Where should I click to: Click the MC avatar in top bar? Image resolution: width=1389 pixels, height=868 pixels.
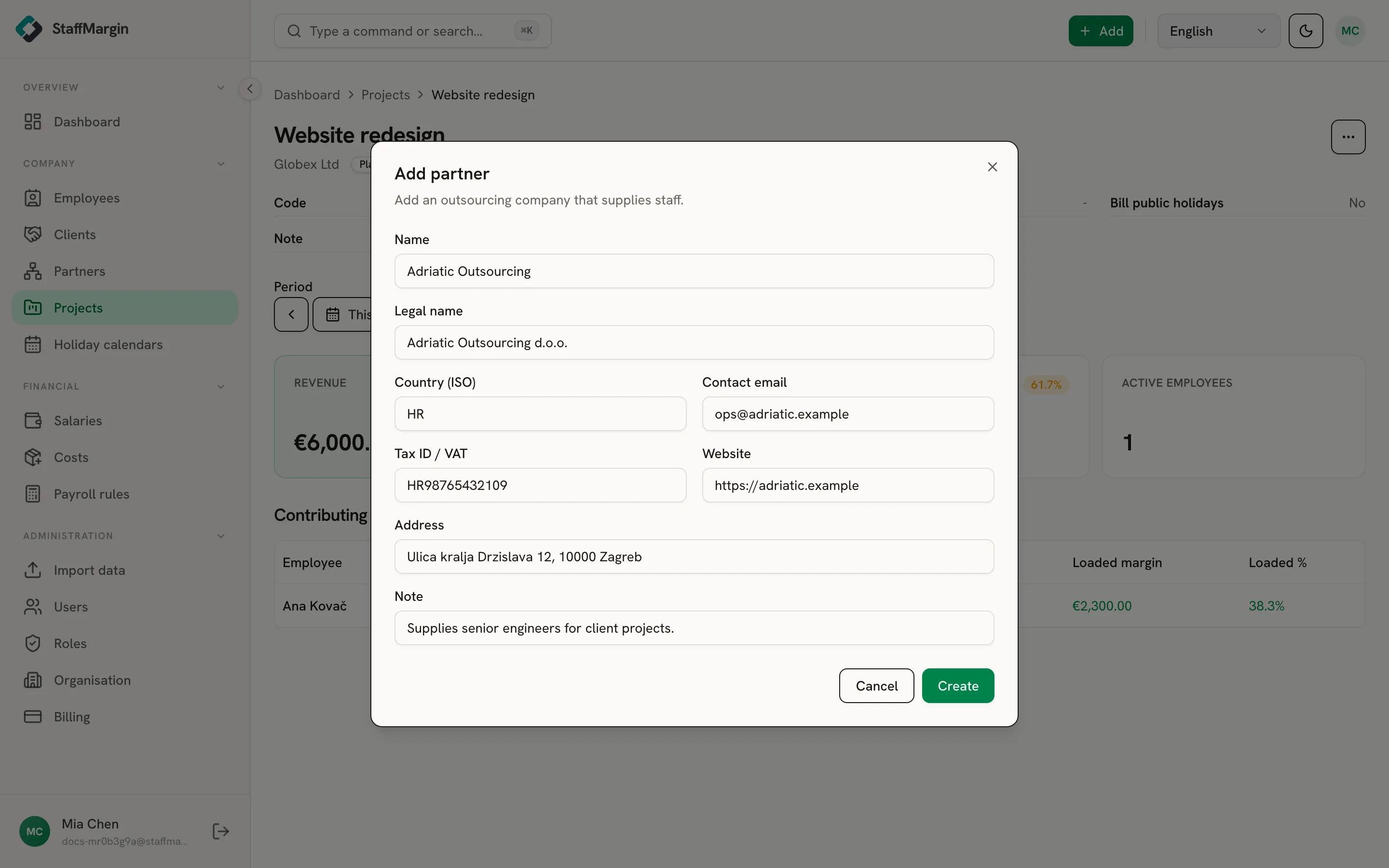tap(1350, 31)
